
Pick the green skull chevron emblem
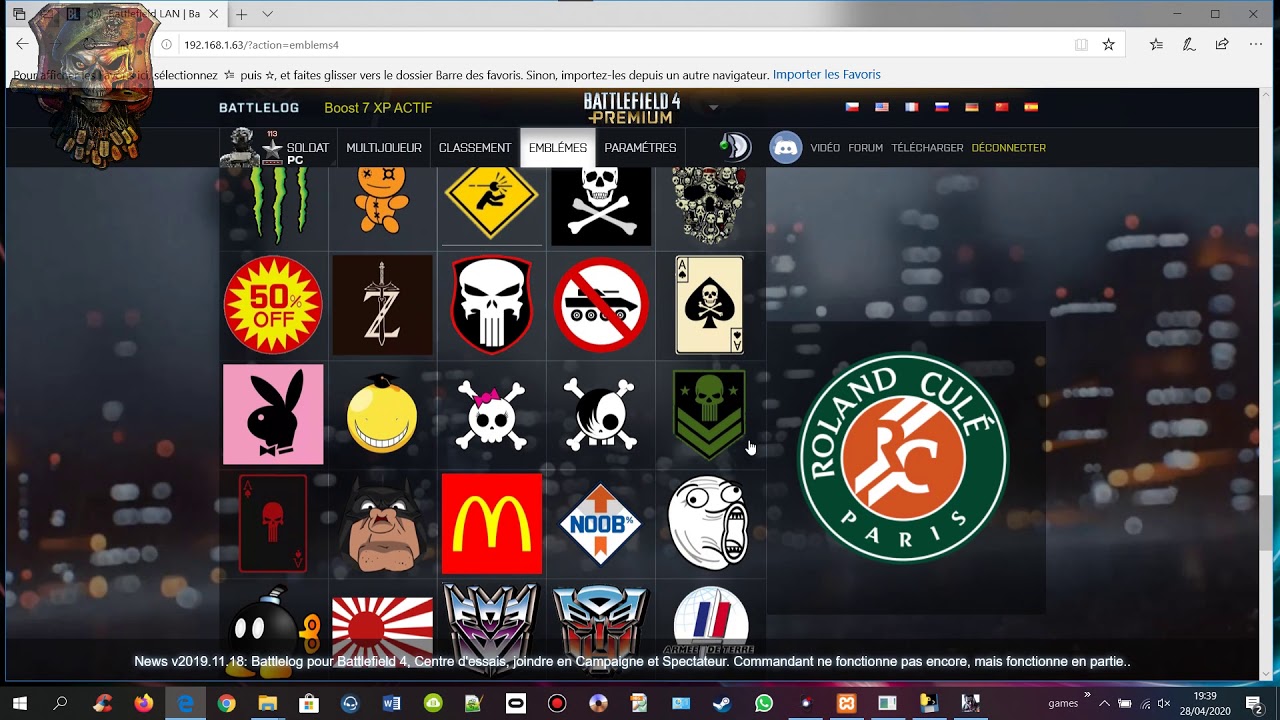710,414
